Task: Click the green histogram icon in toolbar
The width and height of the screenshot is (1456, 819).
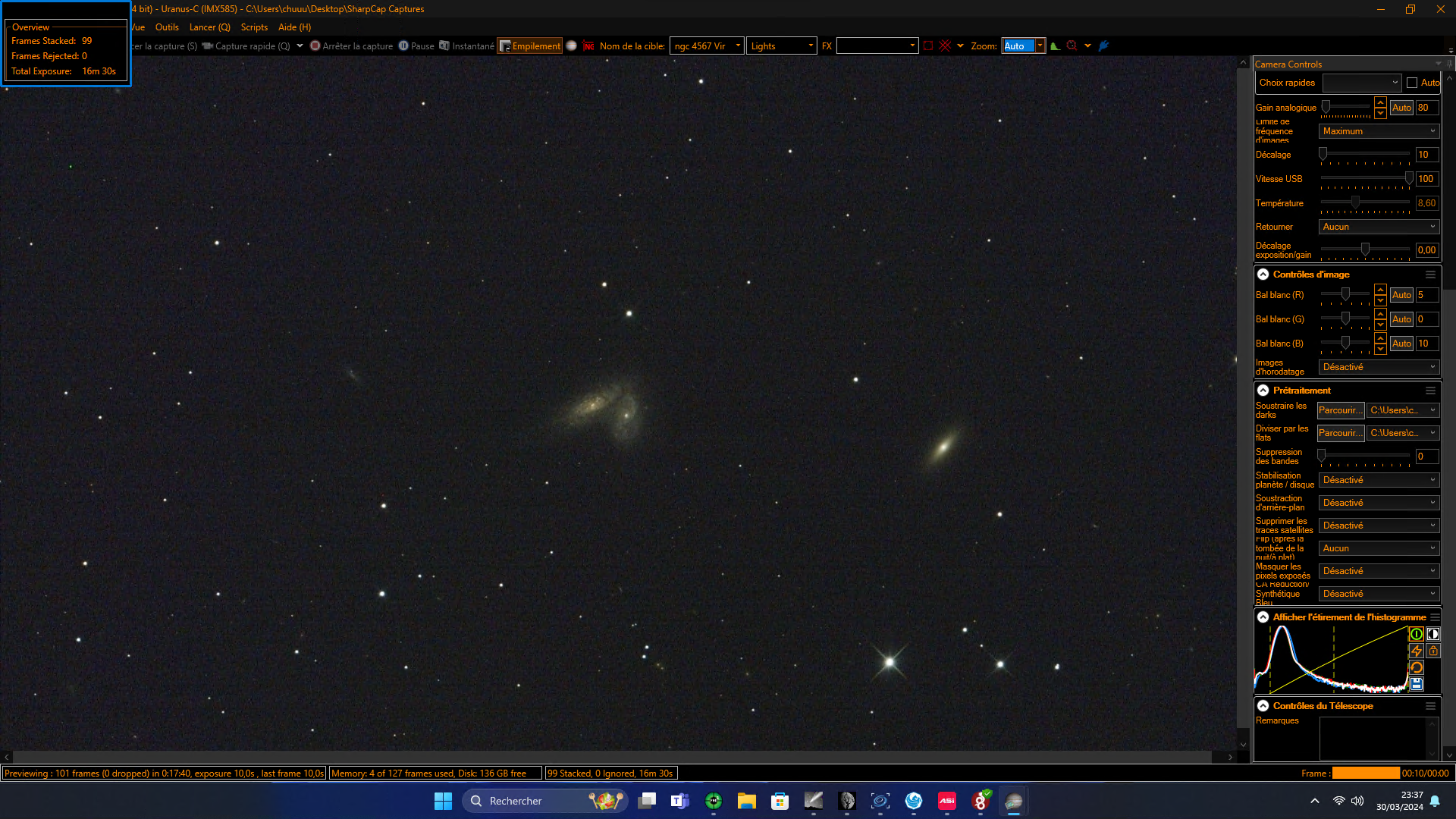Action: (x=1055, y=46)
